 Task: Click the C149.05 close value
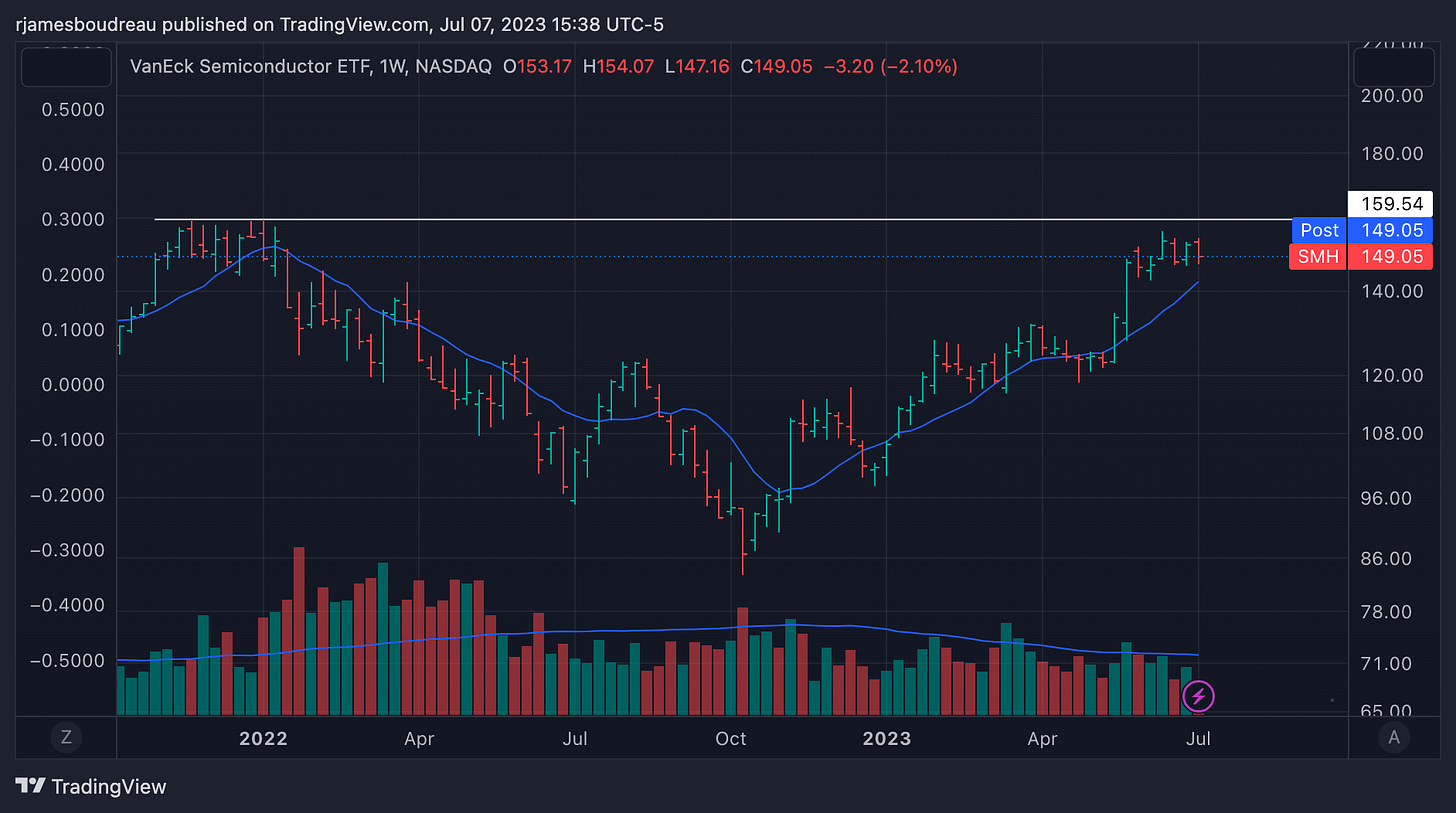tap(776, 67)
